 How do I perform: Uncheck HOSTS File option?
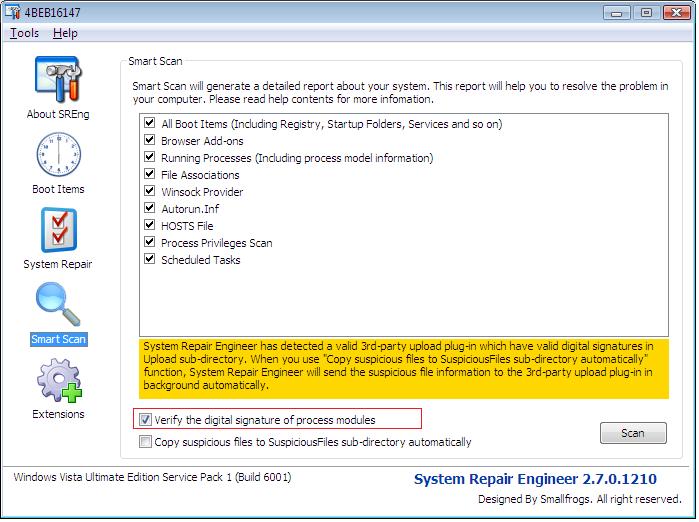pos(150,225)
